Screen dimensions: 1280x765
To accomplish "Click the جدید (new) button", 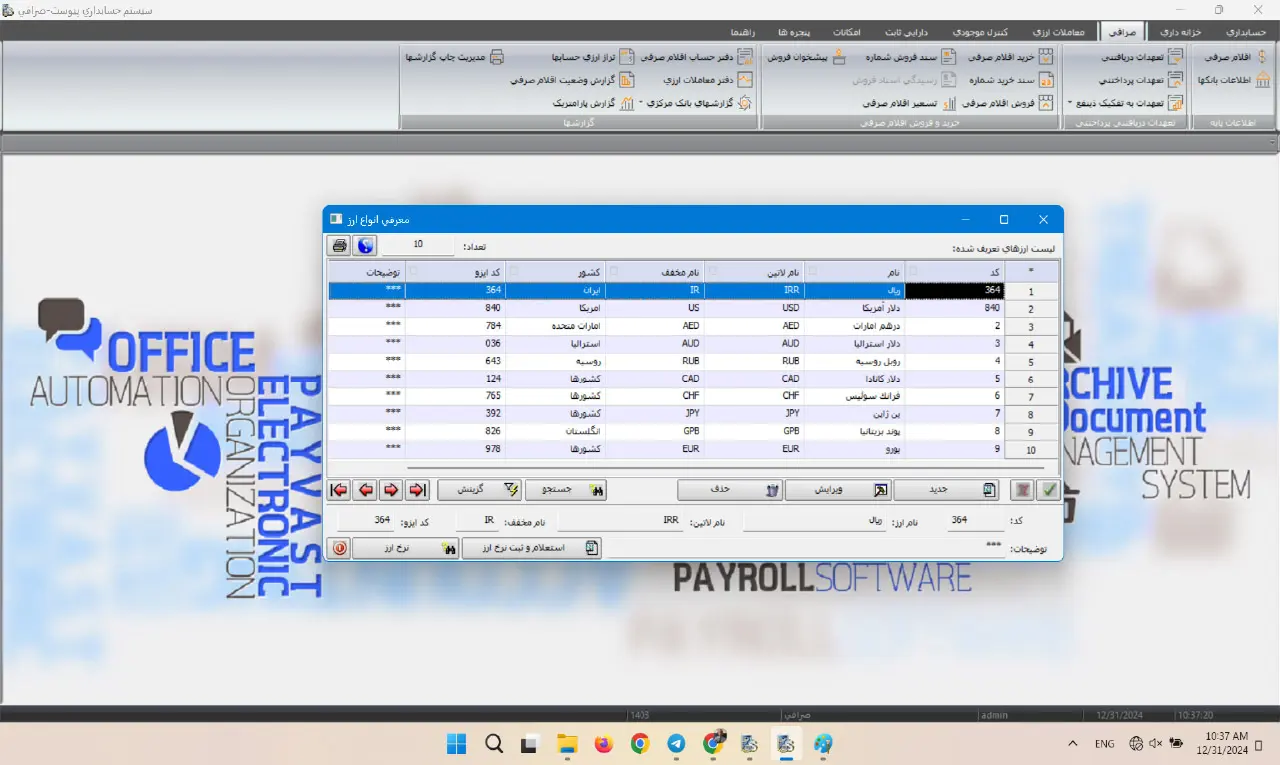I will 946,490.
